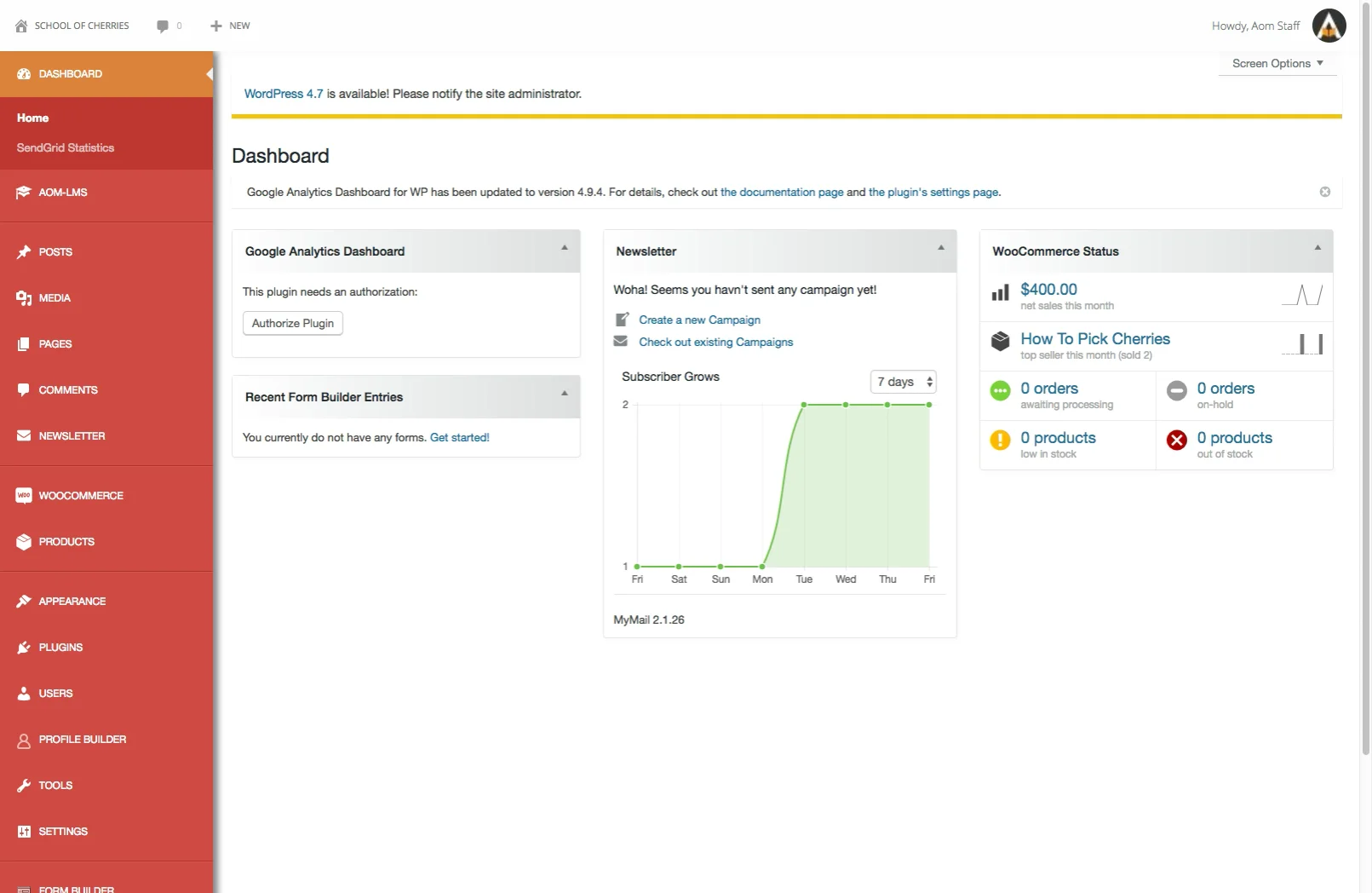1372x893 pixels.
Task: Open the Screen Options dropdown
Action: point(1276,63)
